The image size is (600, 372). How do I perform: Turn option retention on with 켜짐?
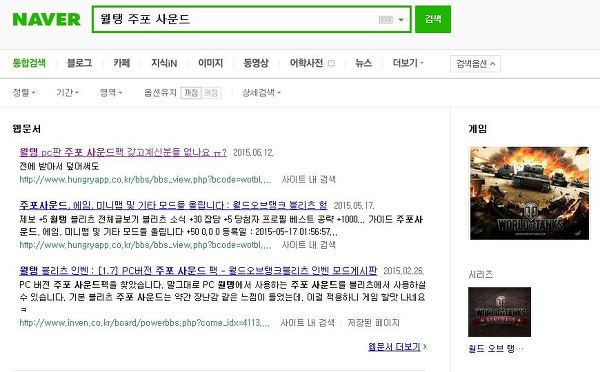click(211, 93)
